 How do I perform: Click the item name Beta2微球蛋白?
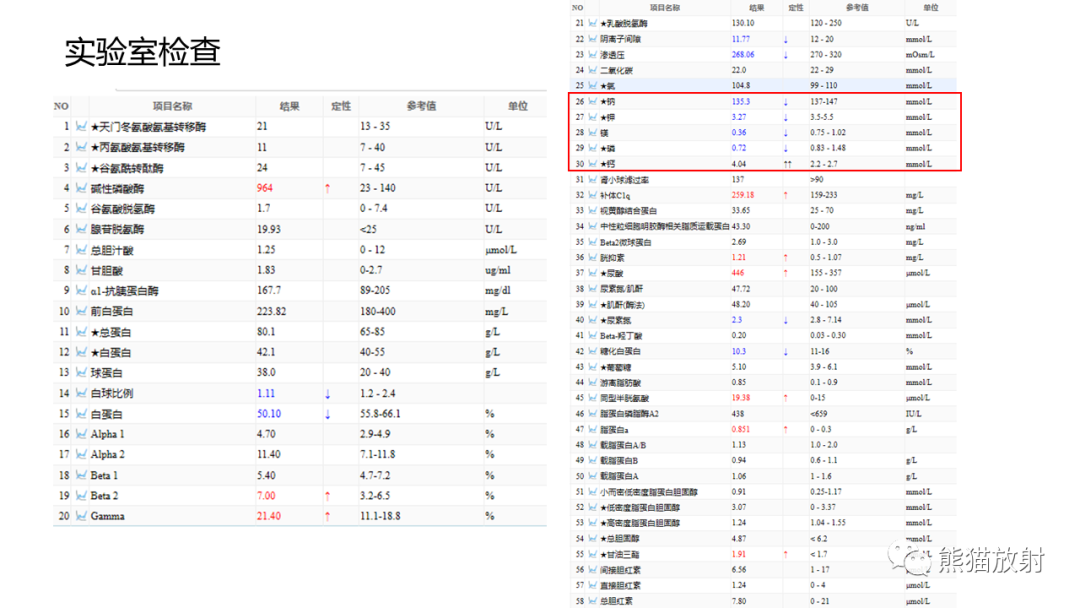point(625,242)
